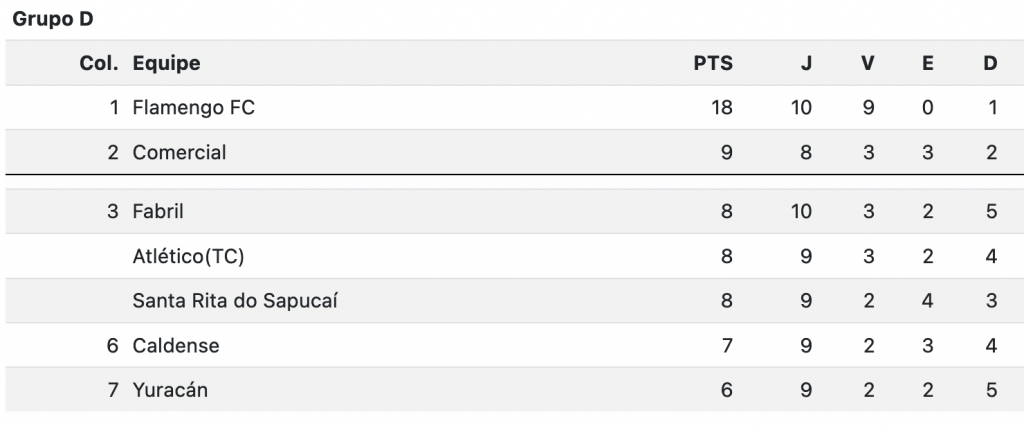The height and width of the screenshot is (428, 1024).
Task: Select Yuracán's position number 7
Action: (x=114, y=390)
